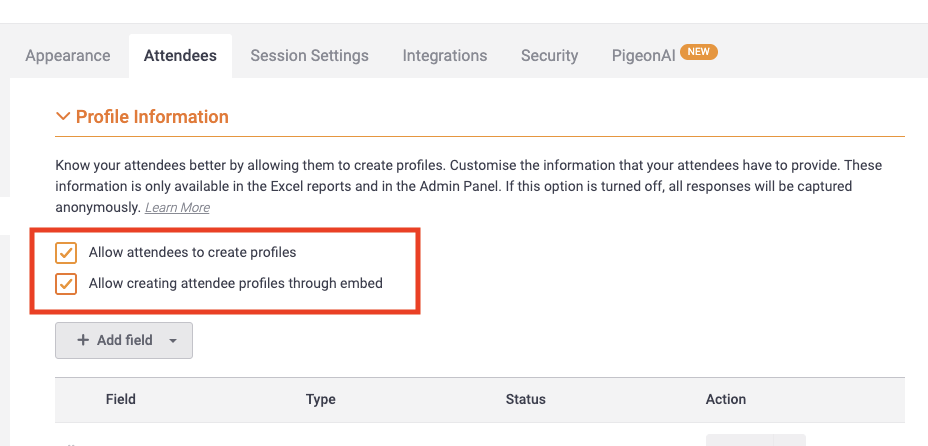
Task: Click the plus icon on Add field
Action: (x=83, y=340)
